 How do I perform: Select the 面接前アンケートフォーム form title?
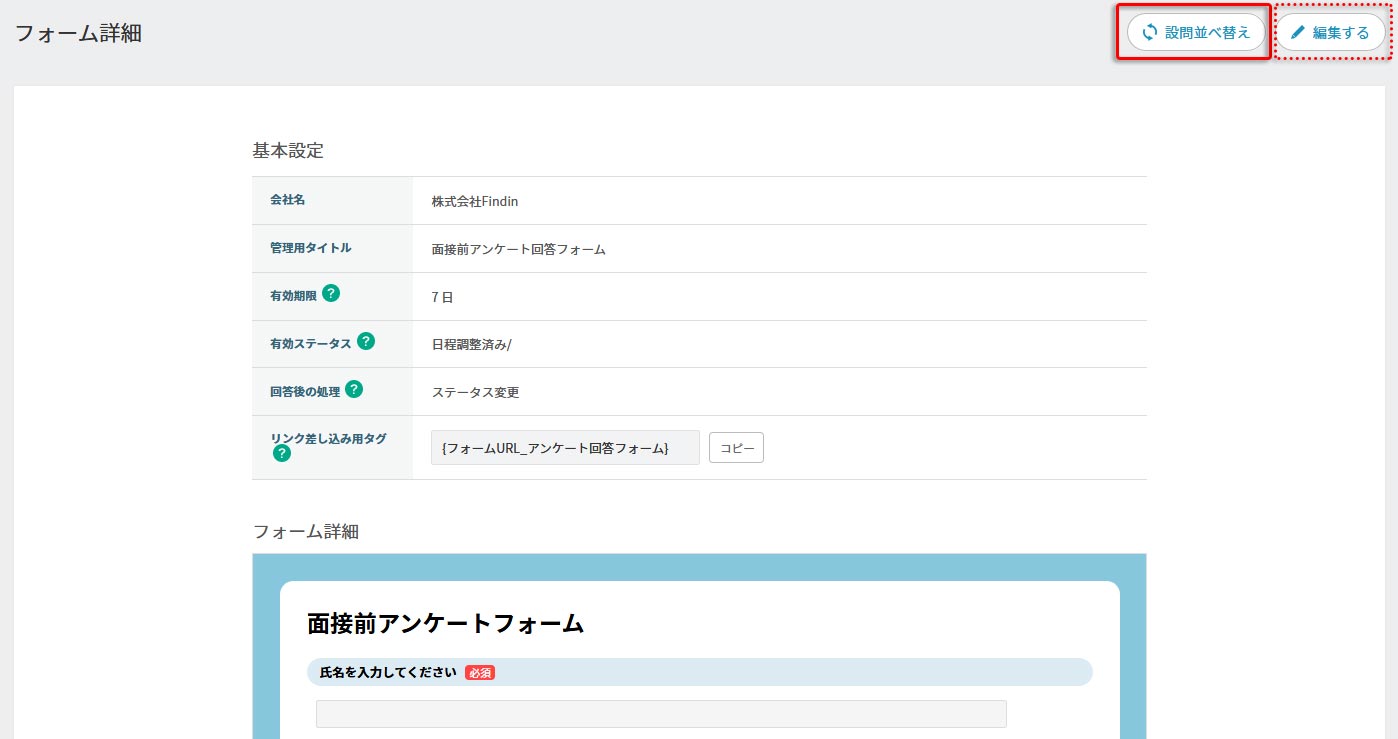[445, 623]
